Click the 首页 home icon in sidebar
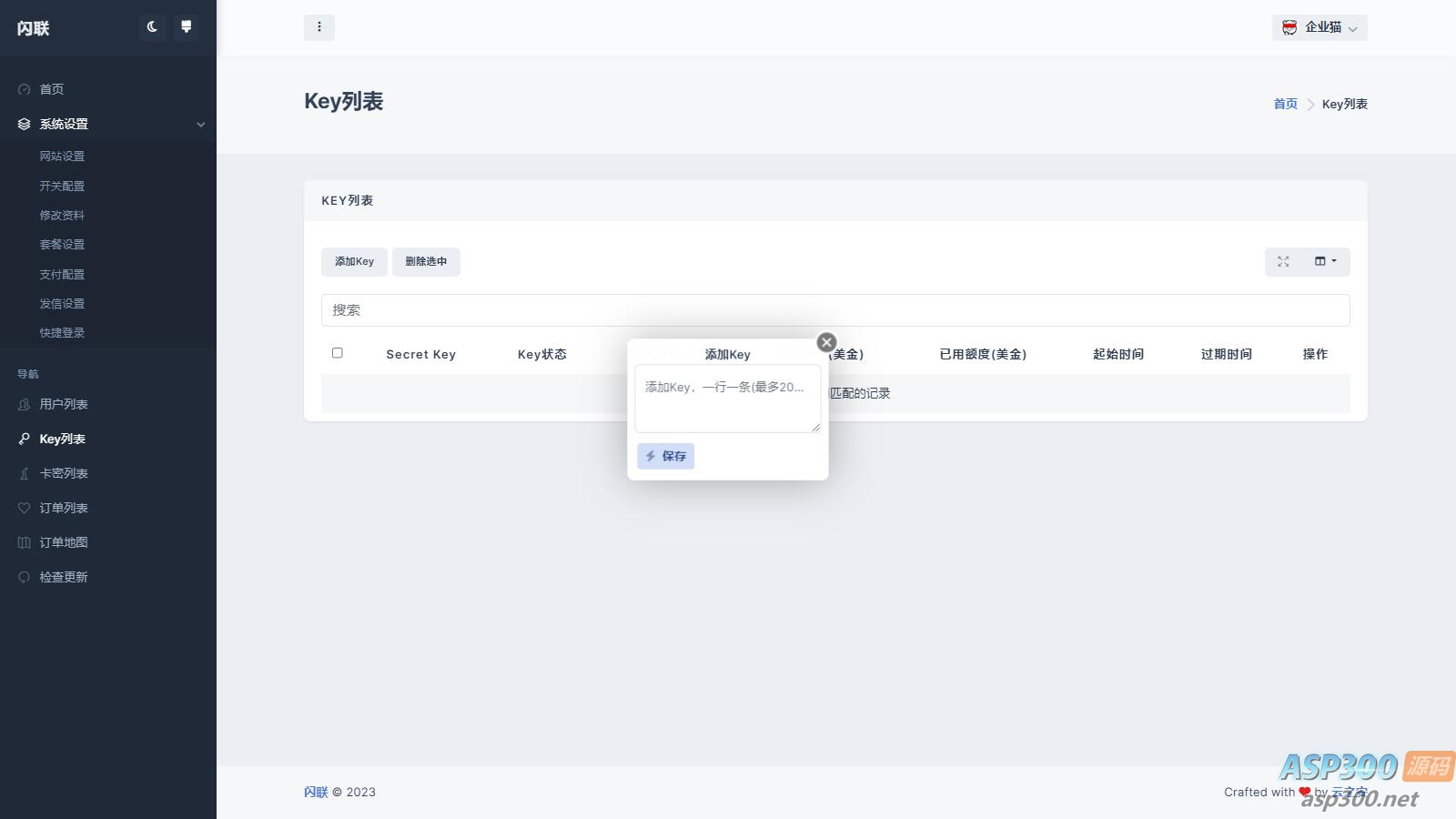This screenshot has width=1456, height=819. click(x=25, y=89)
